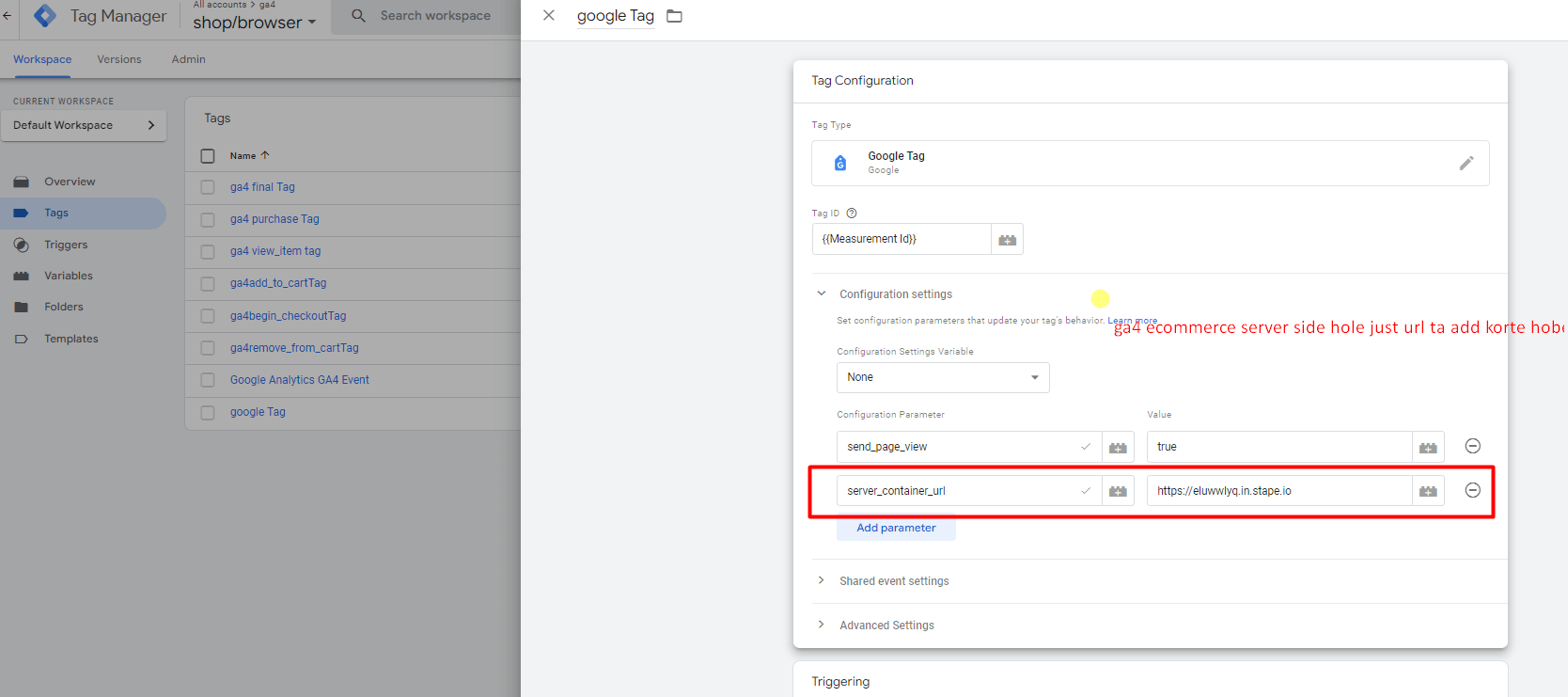Insert variable for send_page_view parameter name
Viewport: 1568px width, 697px height.
pos(1118,447)
